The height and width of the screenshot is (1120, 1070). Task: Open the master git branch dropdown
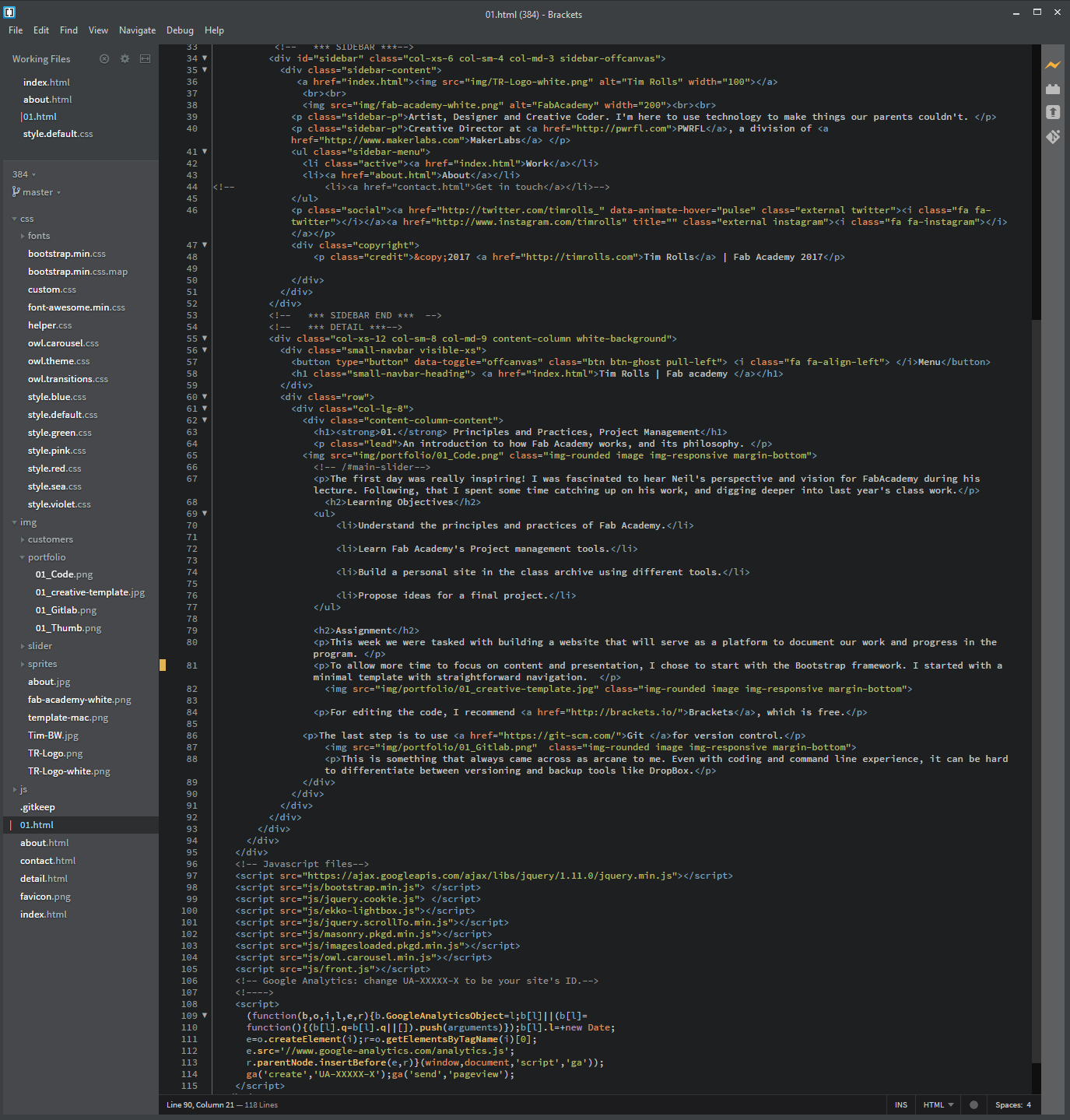(x=37, y=192)
